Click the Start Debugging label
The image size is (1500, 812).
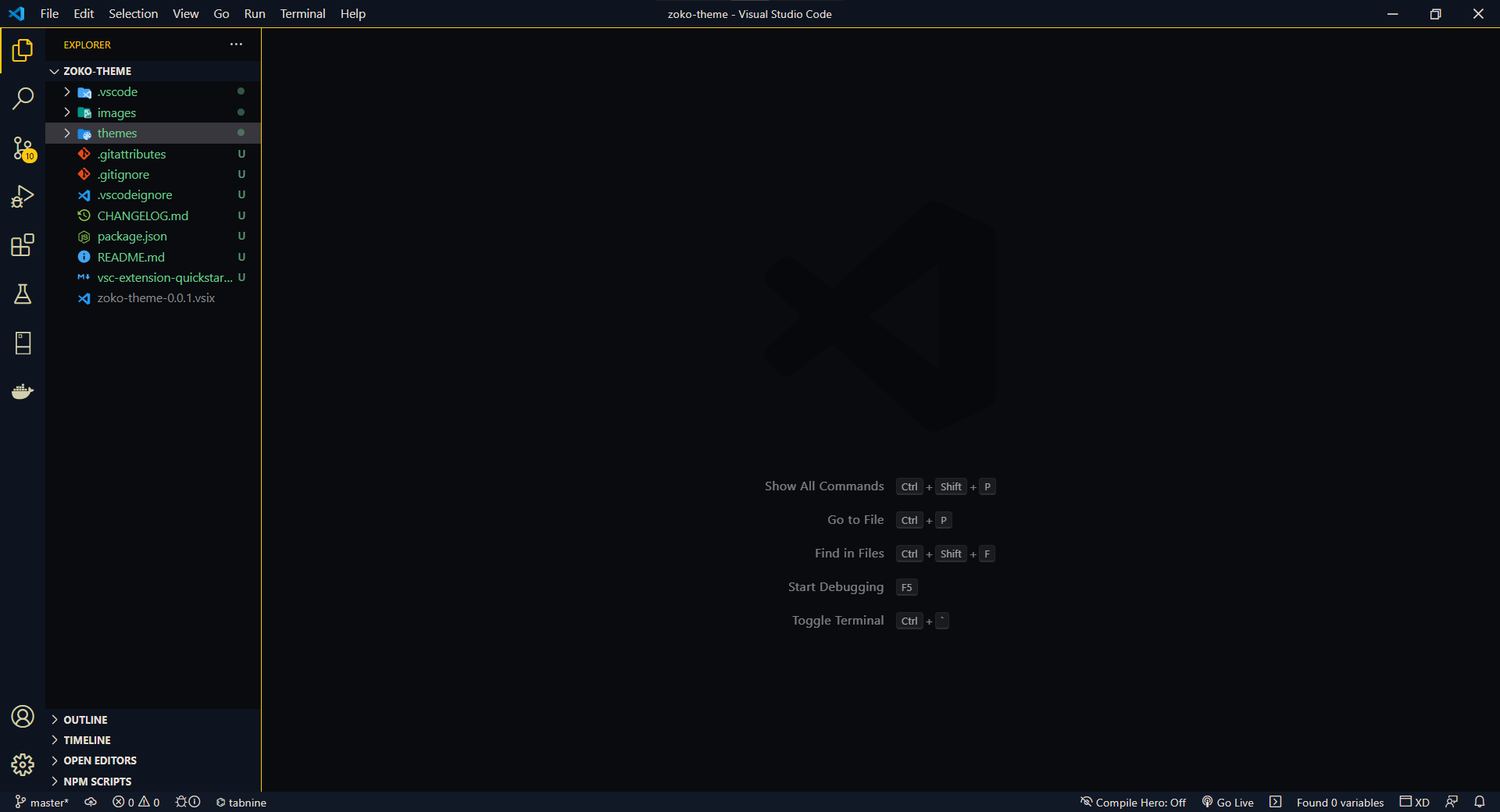[836, 587]
